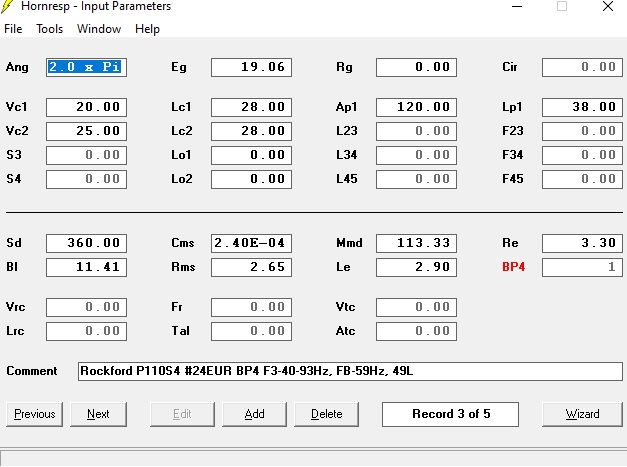Screen dimensions: 627x467
Task: Close the Hornresp window
Action: 608,6
